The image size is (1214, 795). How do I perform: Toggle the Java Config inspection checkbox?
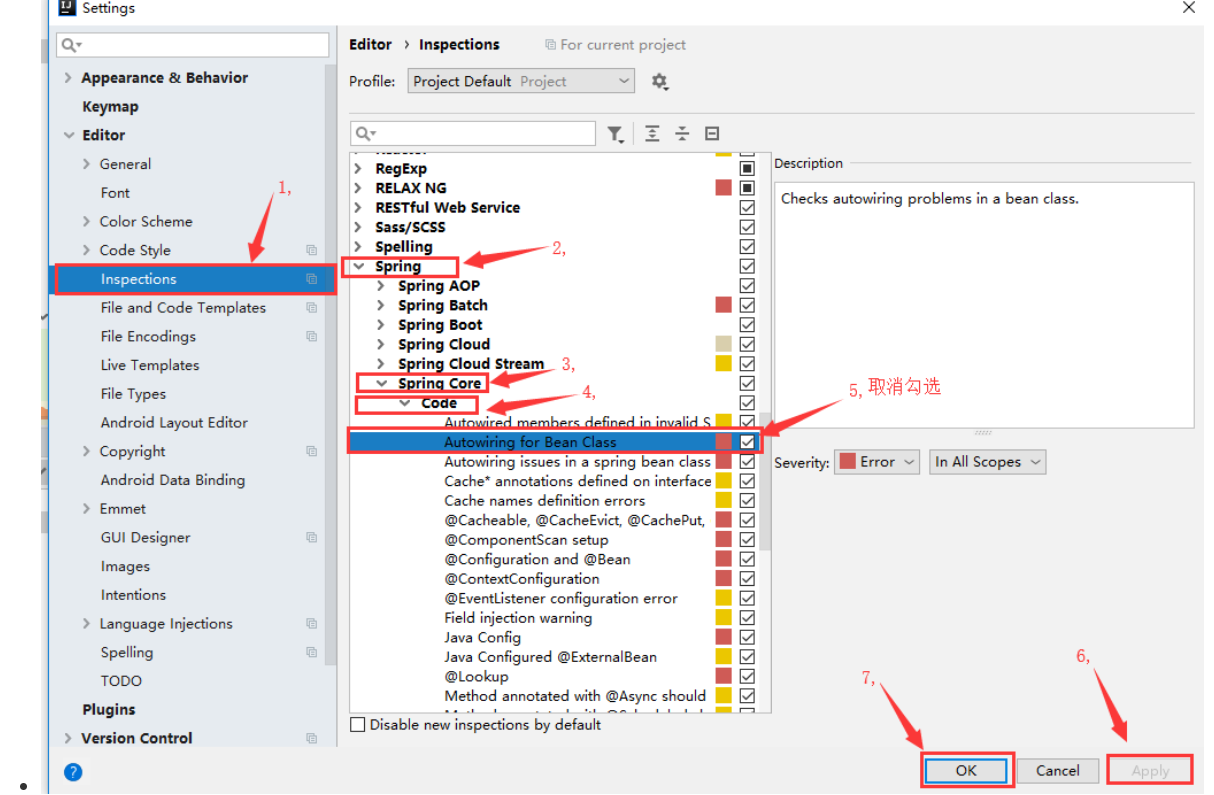[747, 637]
